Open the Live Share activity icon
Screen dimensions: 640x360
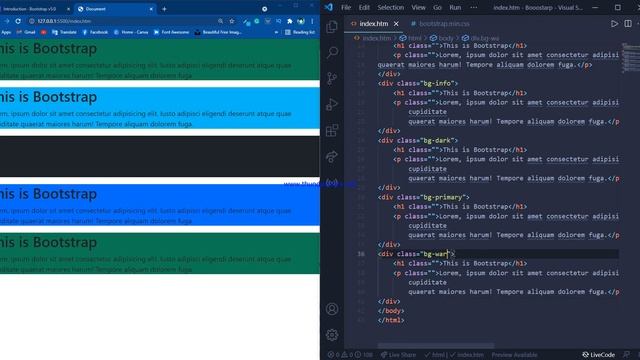[332, 157]
